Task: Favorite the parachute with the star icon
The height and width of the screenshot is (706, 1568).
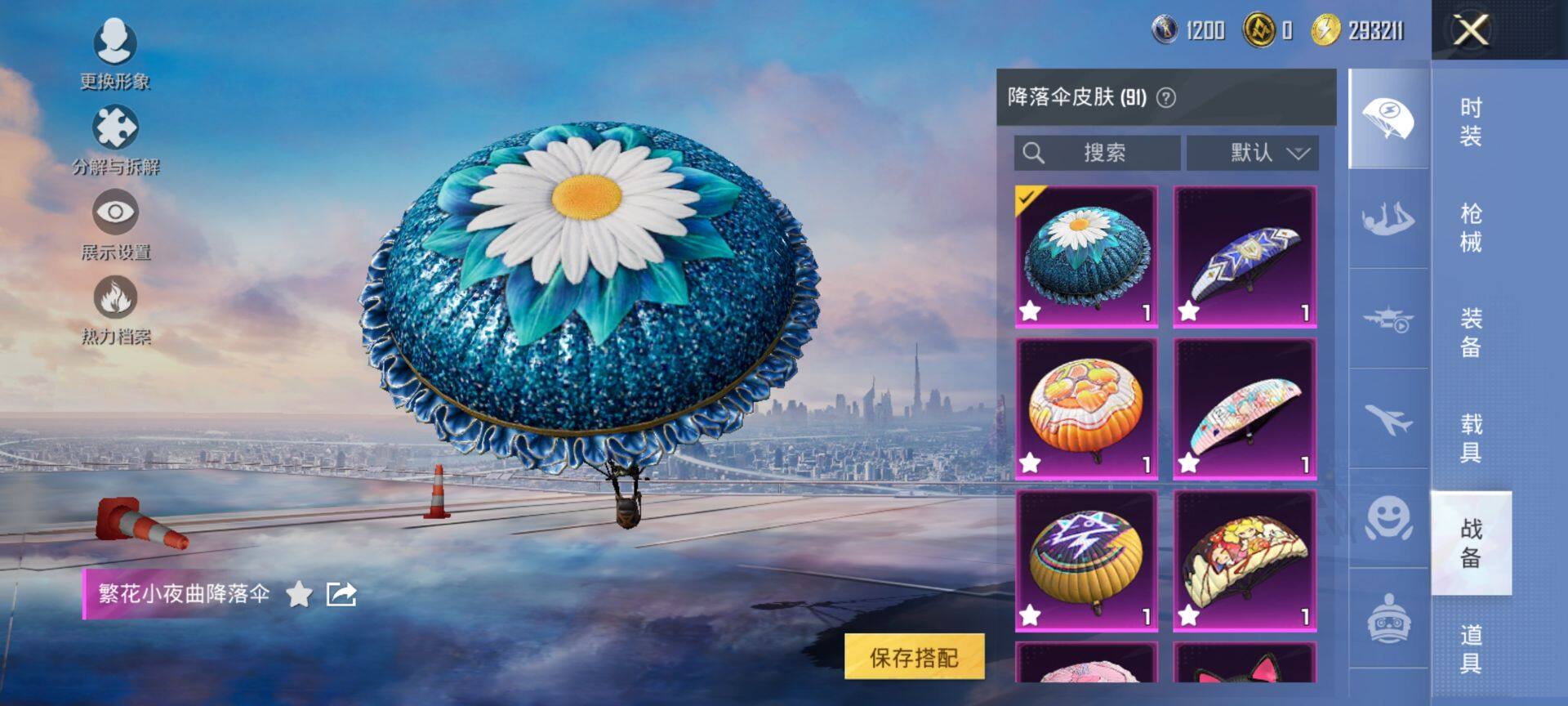Action: [x=300, y=594]
